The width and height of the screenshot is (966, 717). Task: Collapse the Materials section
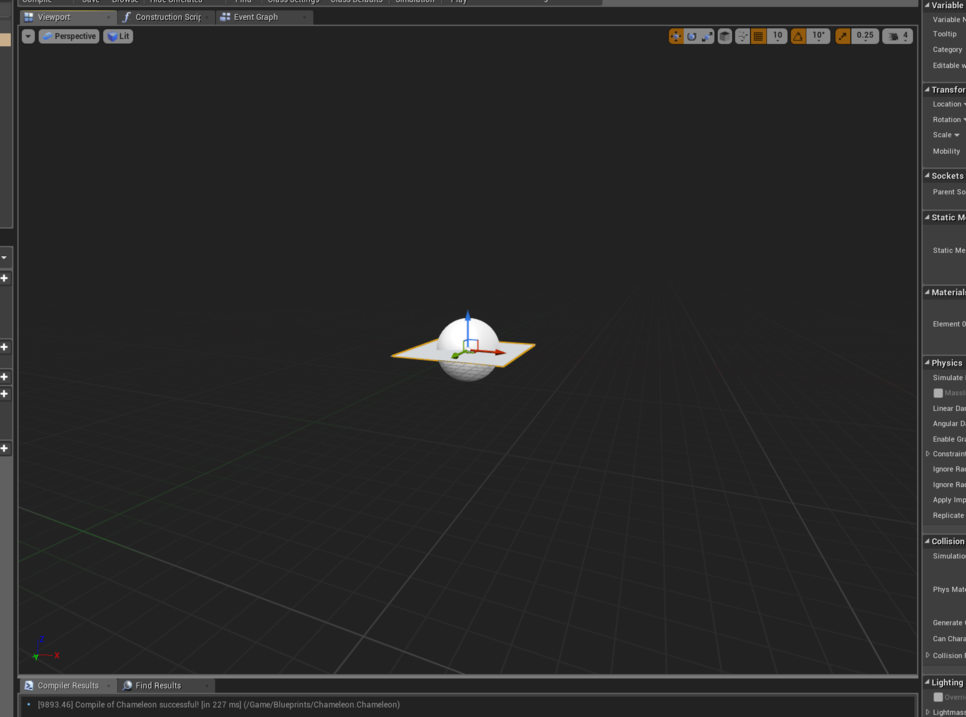click(927, 292)
